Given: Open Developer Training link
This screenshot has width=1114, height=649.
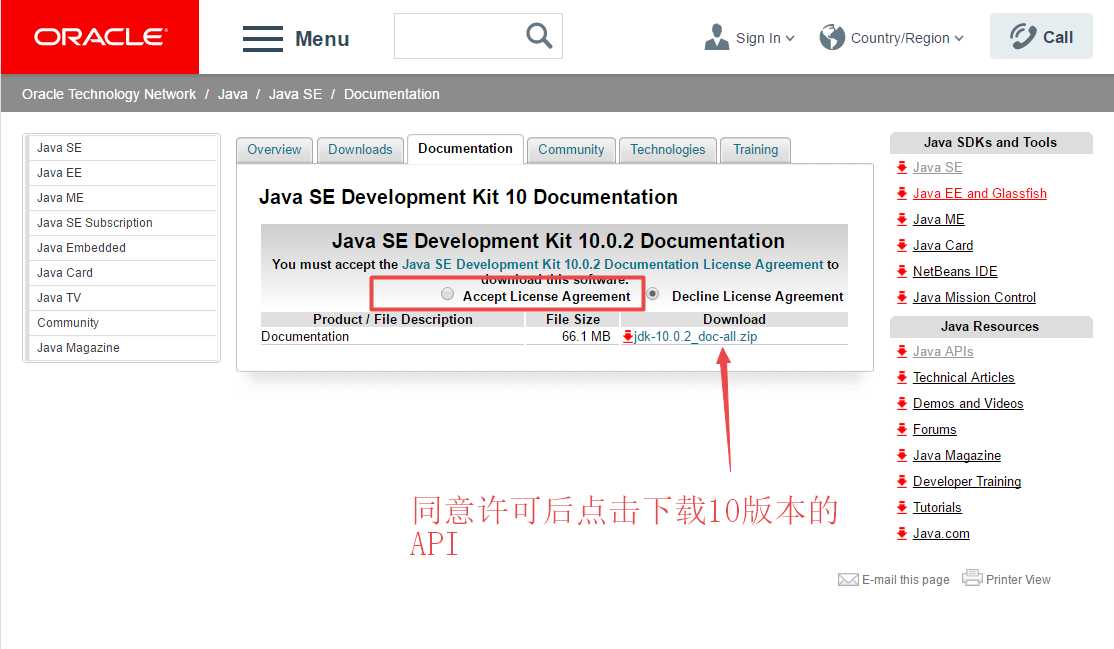Looking at the screenshot, I should pos(967,481).
